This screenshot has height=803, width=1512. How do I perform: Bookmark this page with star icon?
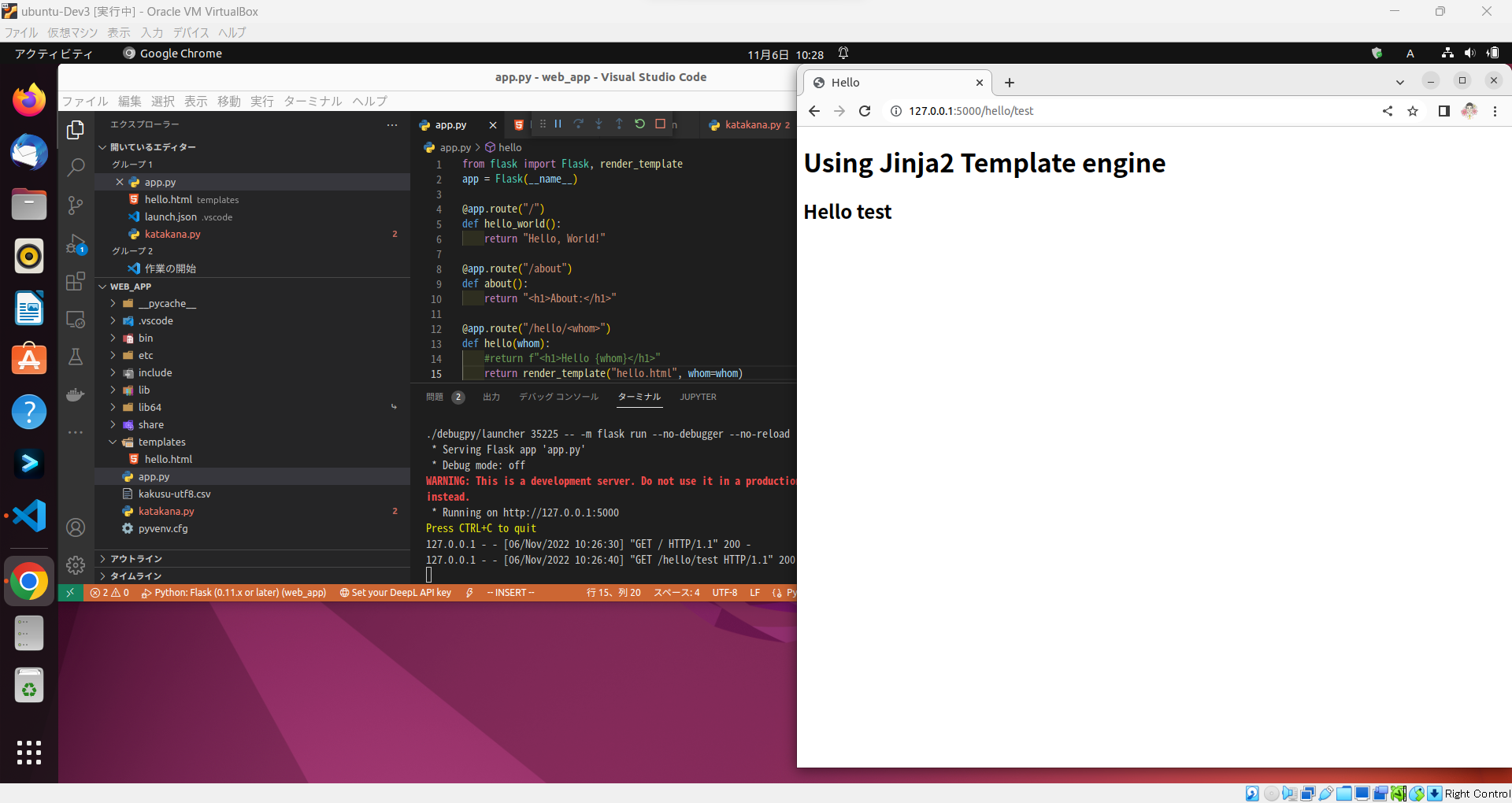(x=1413, y=111)
